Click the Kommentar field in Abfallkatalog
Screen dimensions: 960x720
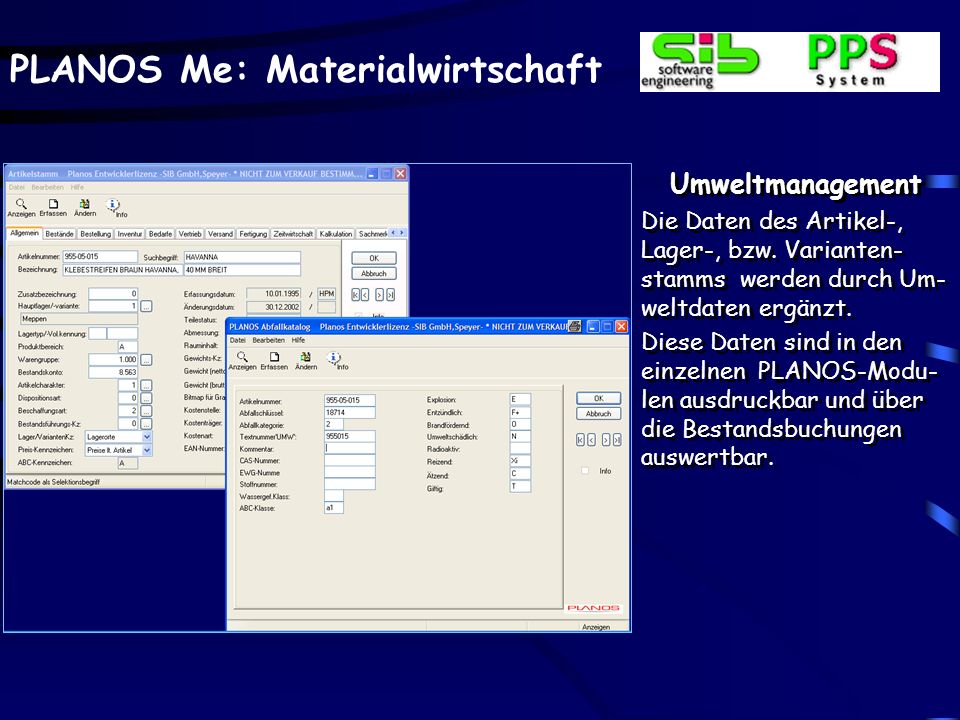tap(350, 449)
